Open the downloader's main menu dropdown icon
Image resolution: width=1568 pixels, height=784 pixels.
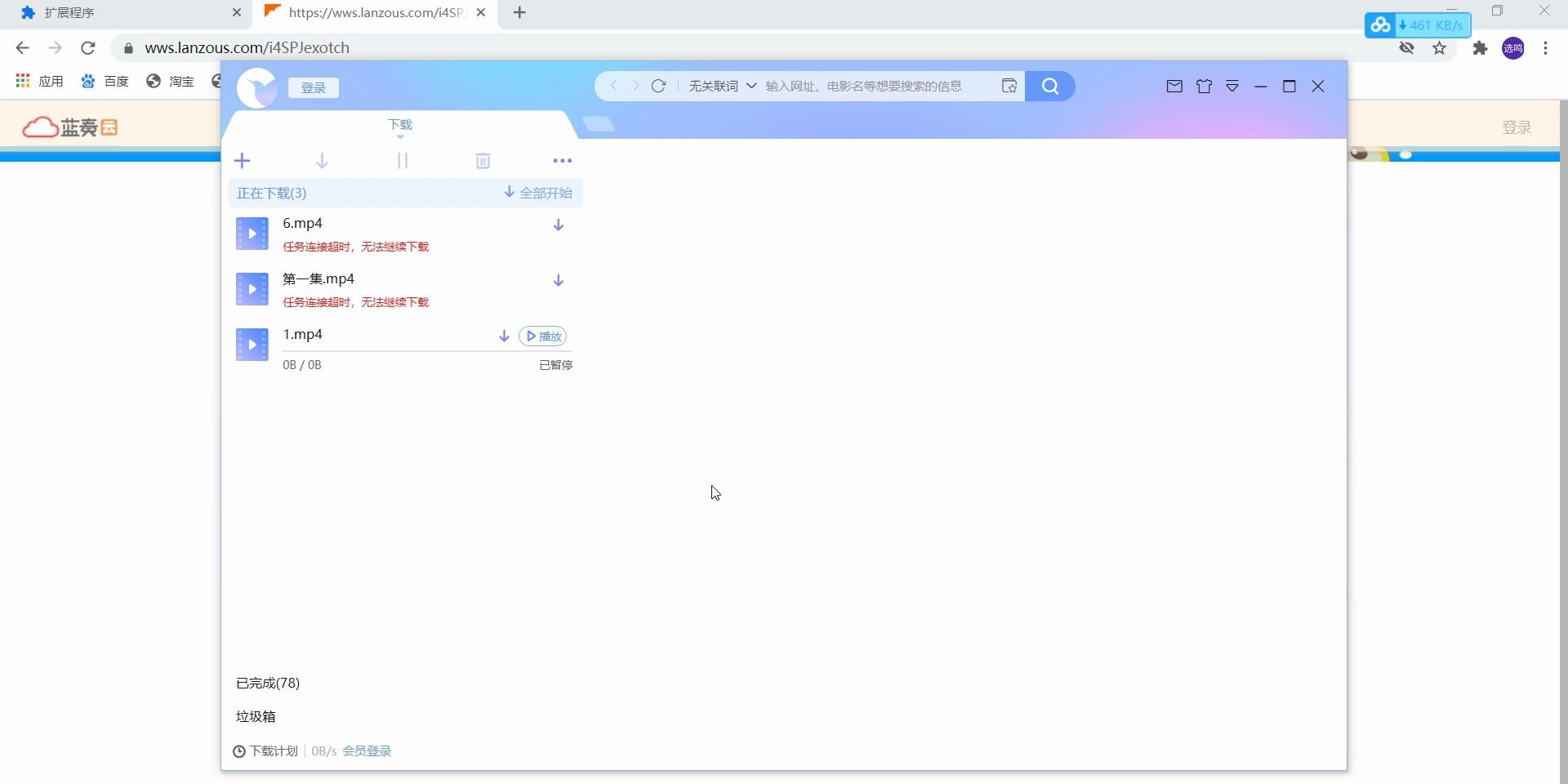1232,87
